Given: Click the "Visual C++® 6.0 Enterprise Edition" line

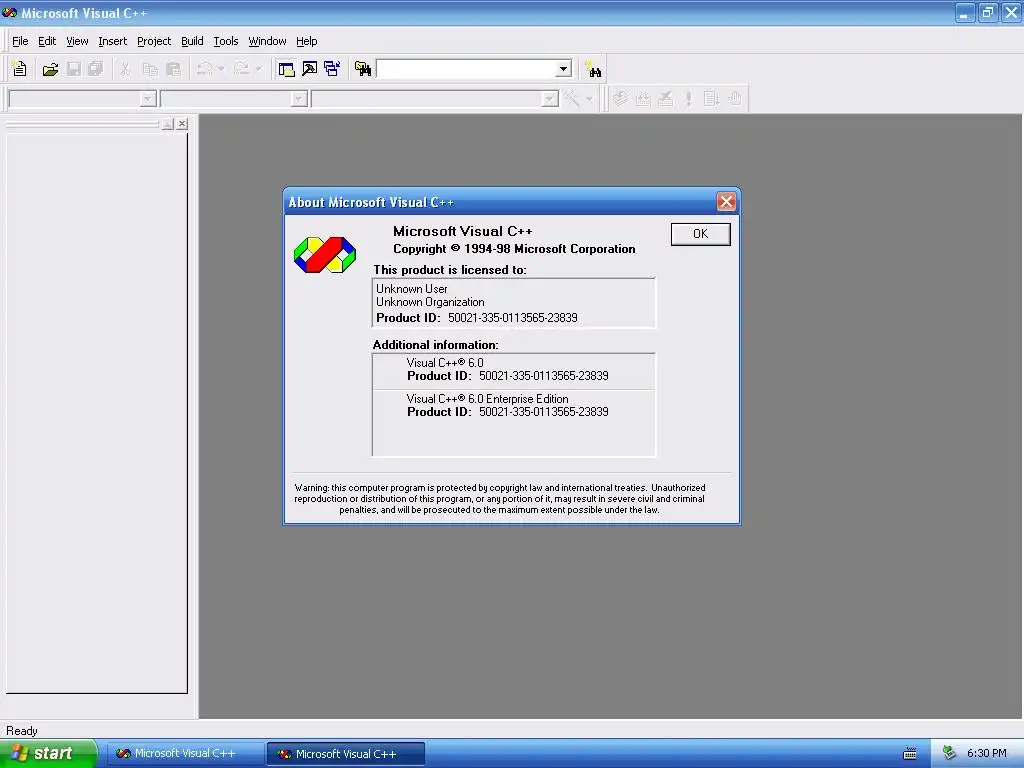Looking at the screenshot, I should tap(487, 398).
